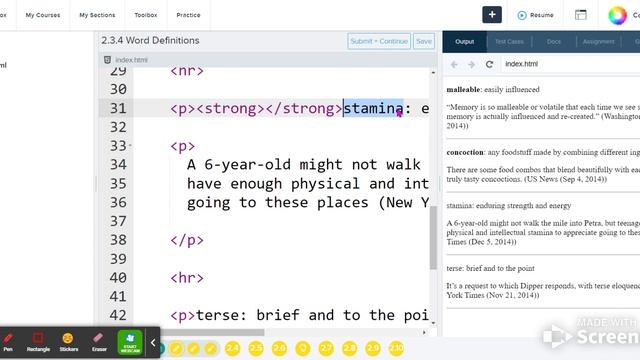Select the Pen annotation tool

pos(8,342)
